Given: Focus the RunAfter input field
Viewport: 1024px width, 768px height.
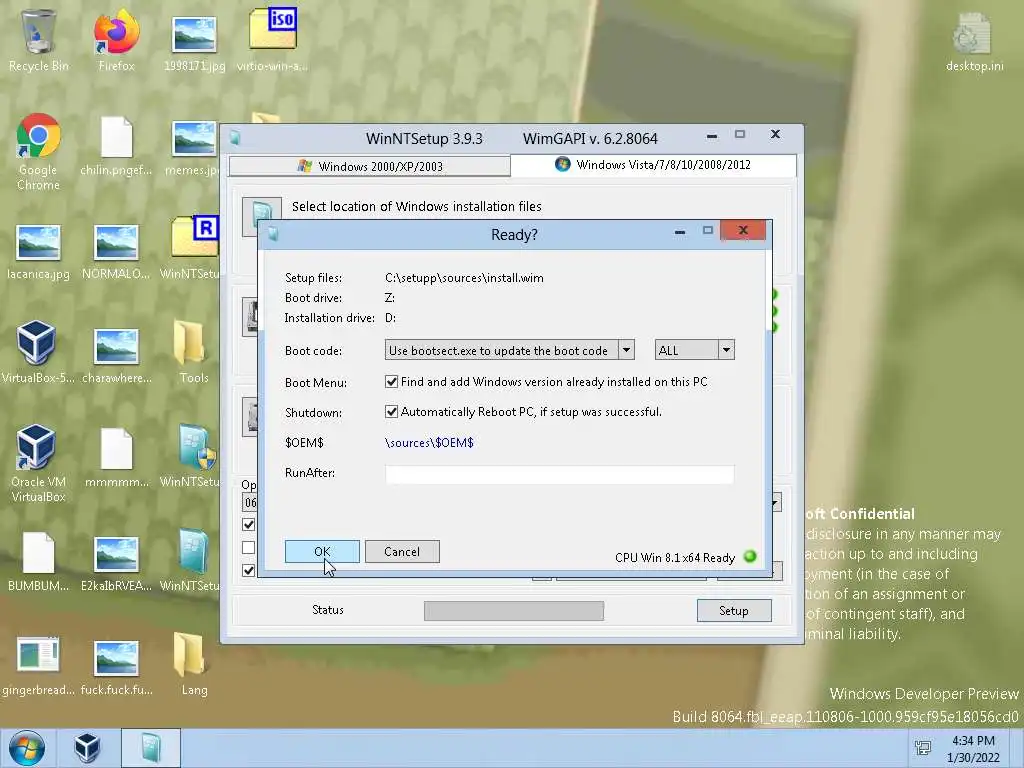Looking at the screenshot, I should 560,474.
